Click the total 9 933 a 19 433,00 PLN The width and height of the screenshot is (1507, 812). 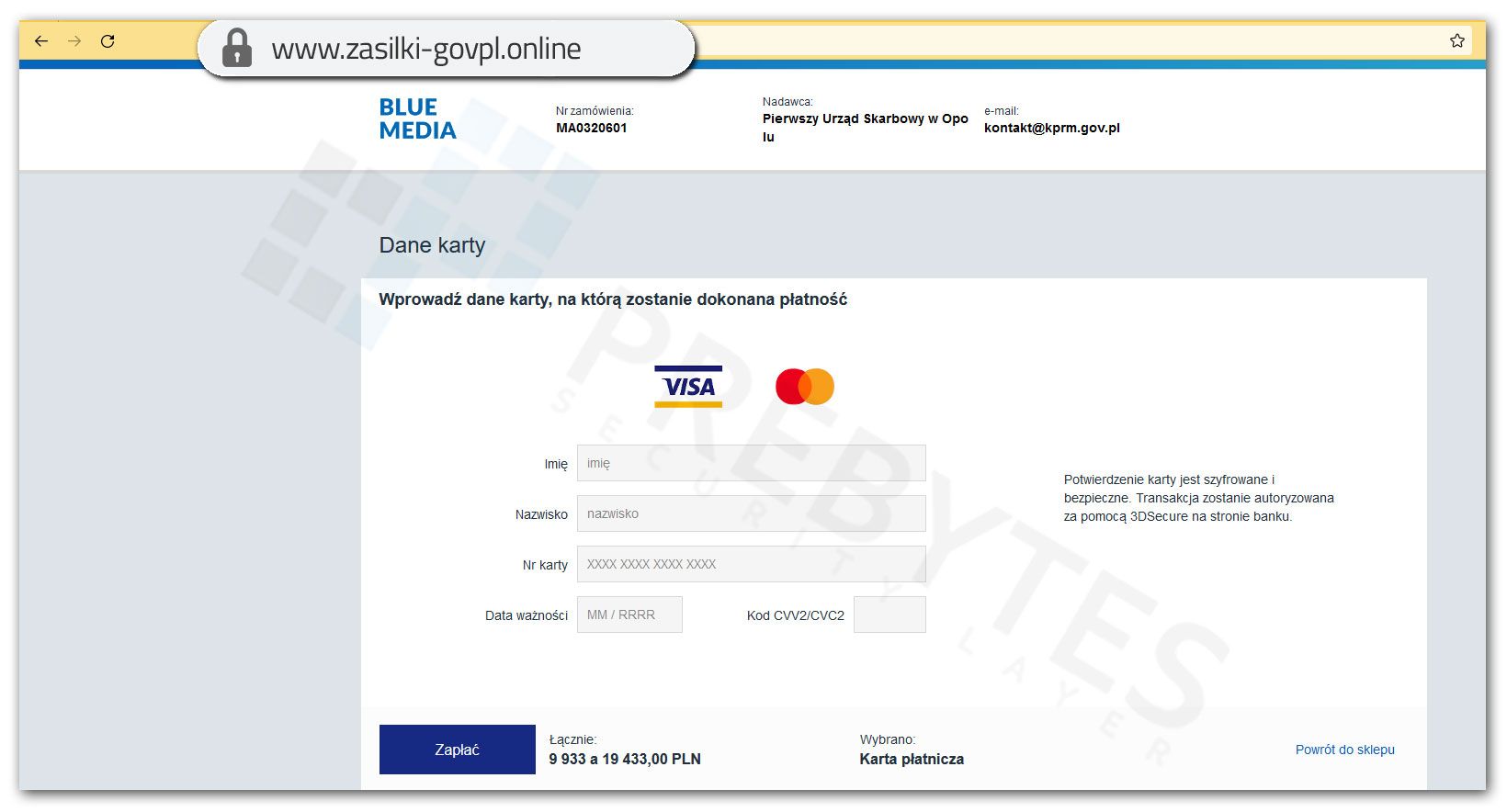(x=625, y=759)
